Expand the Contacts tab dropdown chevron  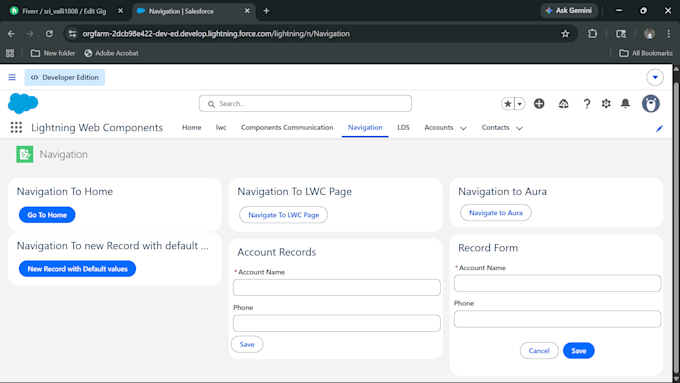(519, 128)
